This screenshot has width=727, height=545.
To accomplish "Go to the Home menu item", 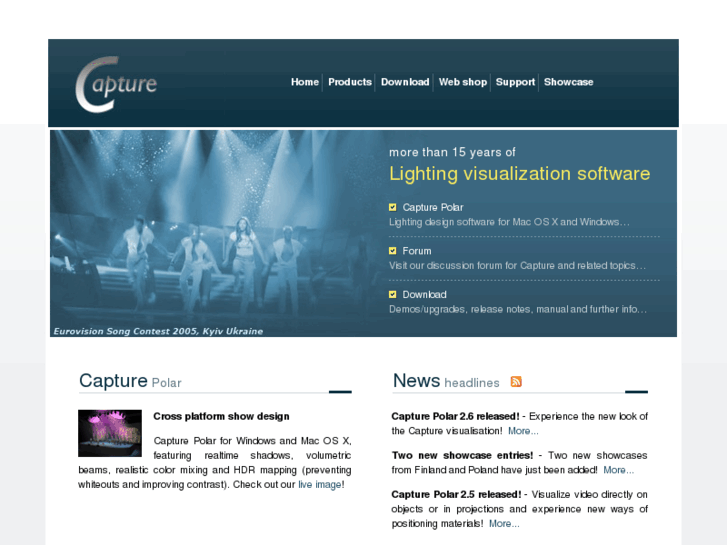I will (305, 82).
